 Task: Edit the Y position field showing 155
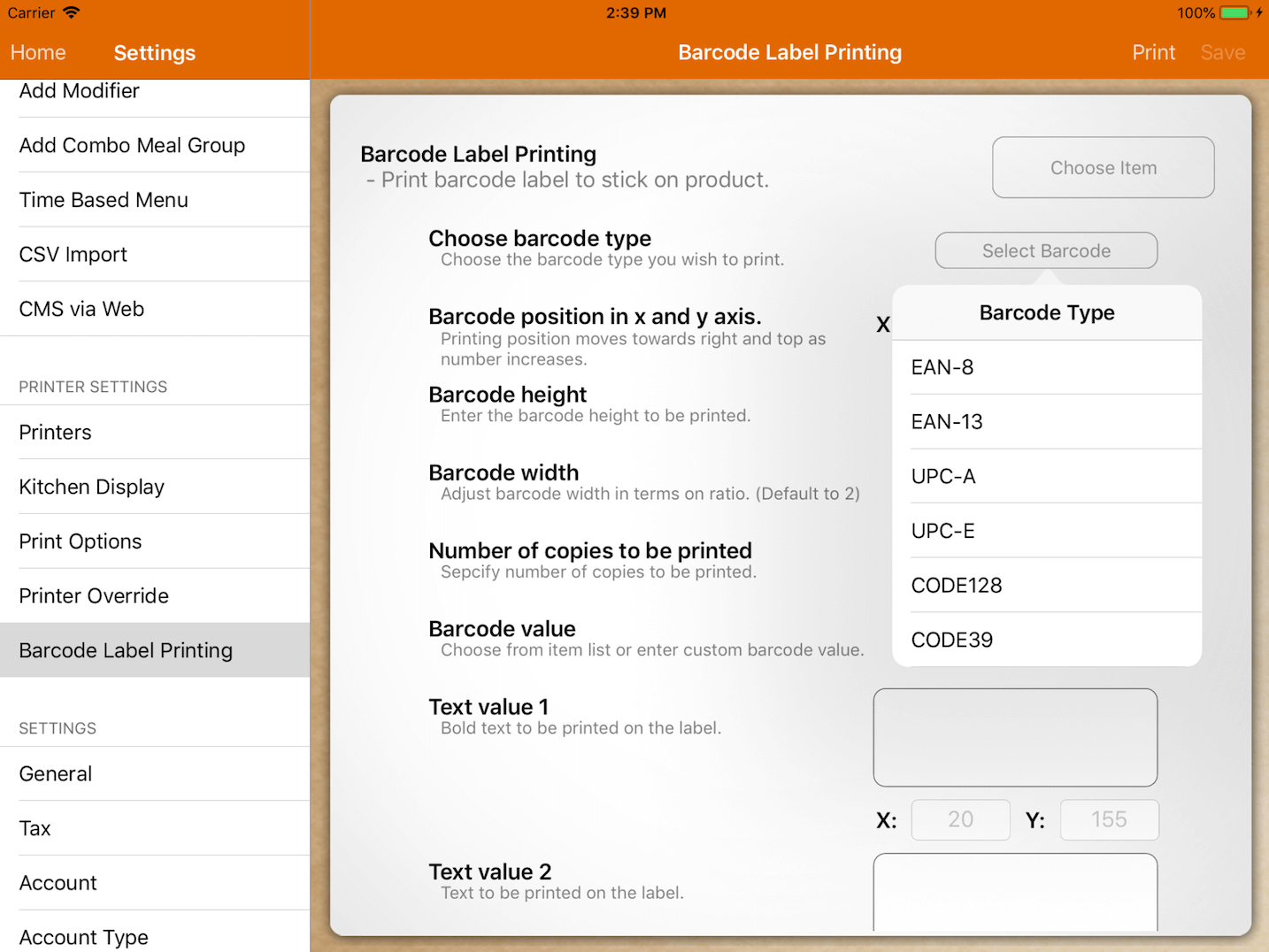(1109, 820)
